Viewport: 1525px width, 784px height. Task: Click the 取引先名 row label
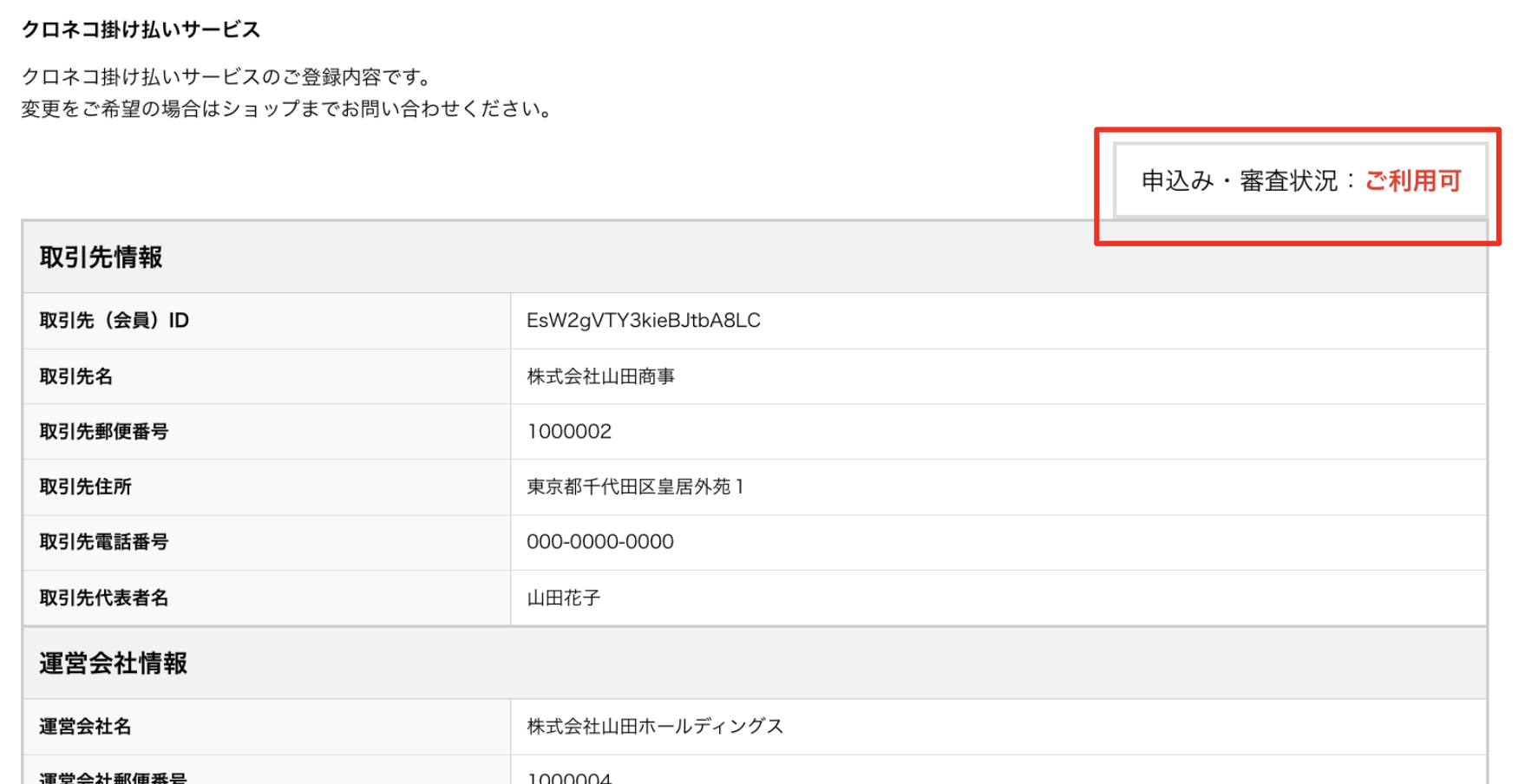(76, 376)
